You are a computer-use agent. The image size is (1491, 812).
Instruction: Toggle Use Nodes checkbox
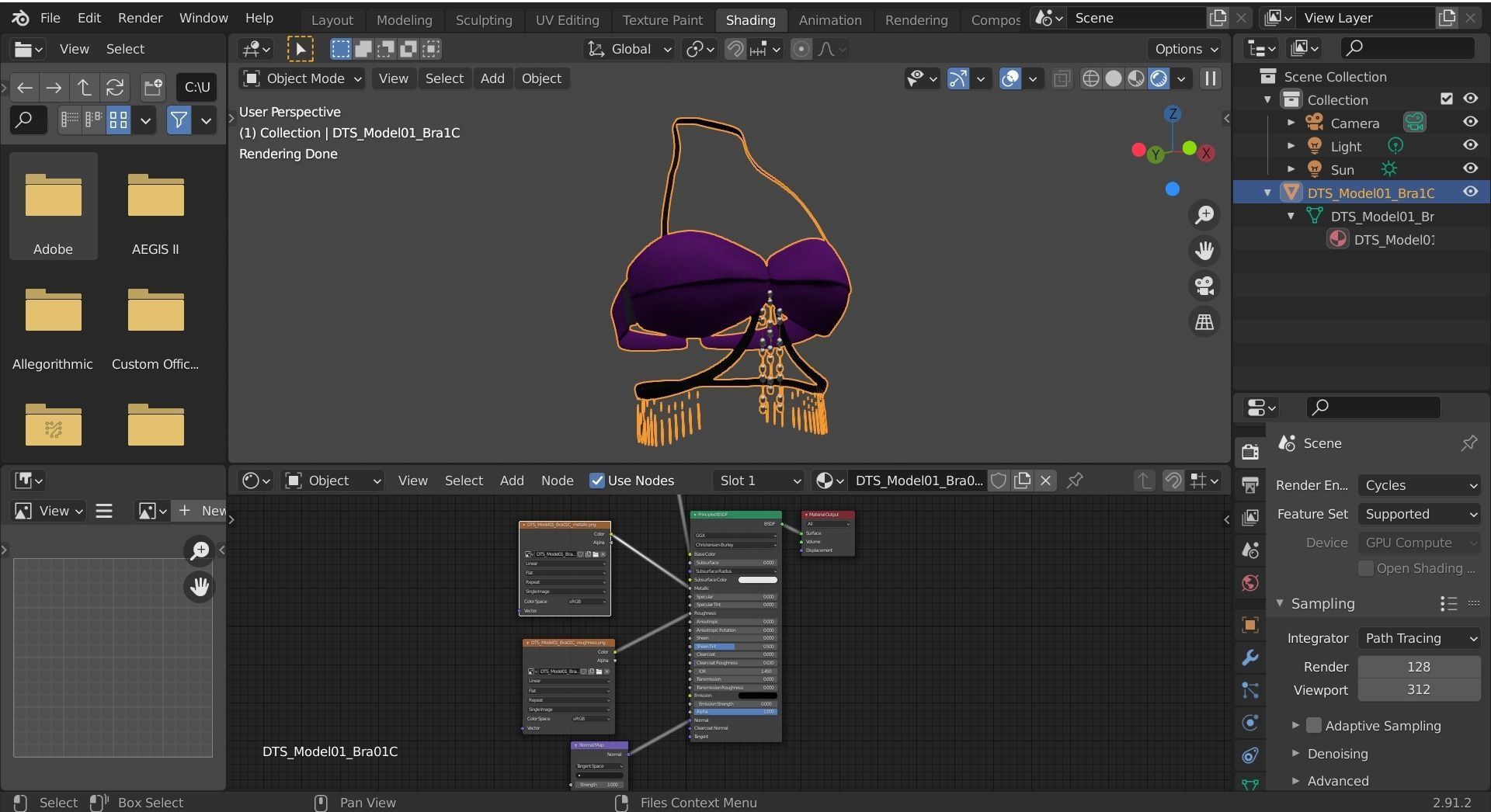(x=596, y=481)
